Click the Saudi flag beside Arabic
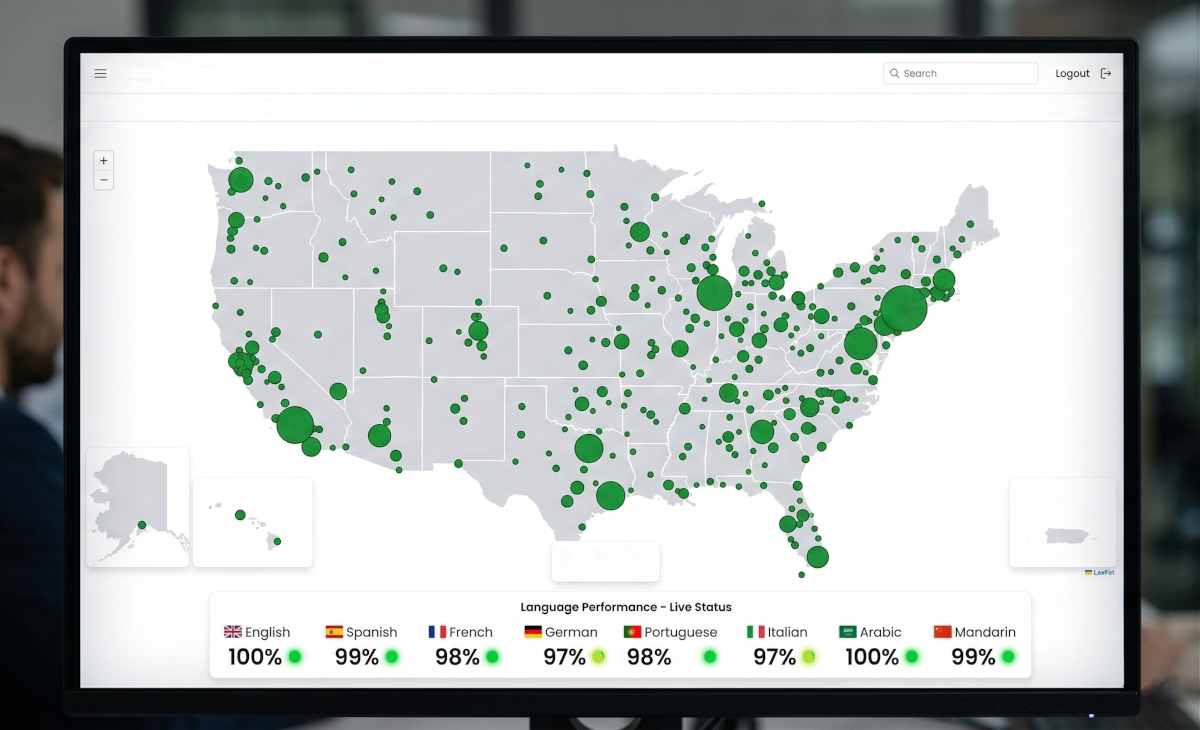This screenshot has height=730, width=1200. coord(848,632)
